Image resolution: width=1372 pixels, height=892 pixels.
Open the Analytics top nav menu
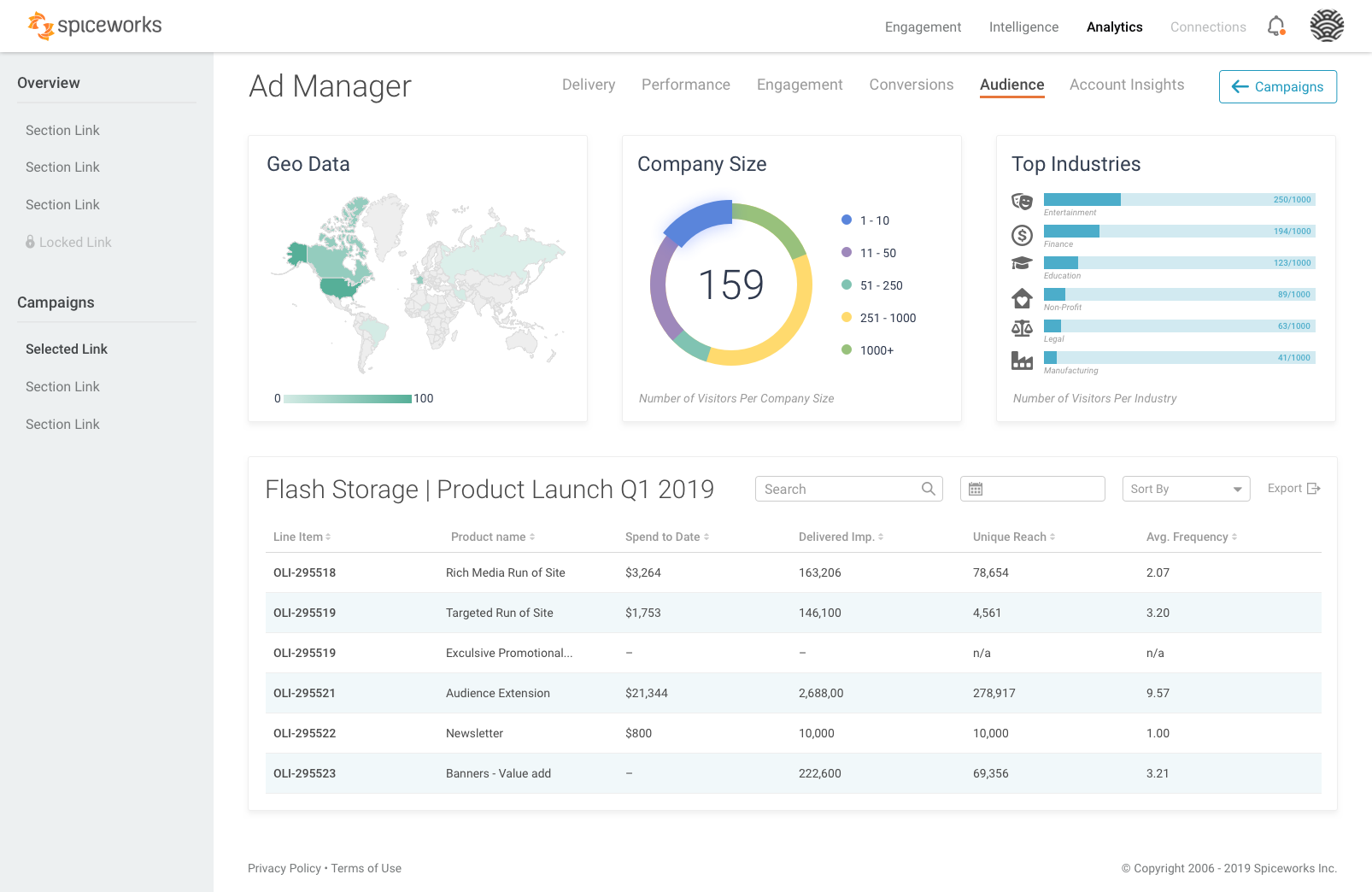point(1114,27)
